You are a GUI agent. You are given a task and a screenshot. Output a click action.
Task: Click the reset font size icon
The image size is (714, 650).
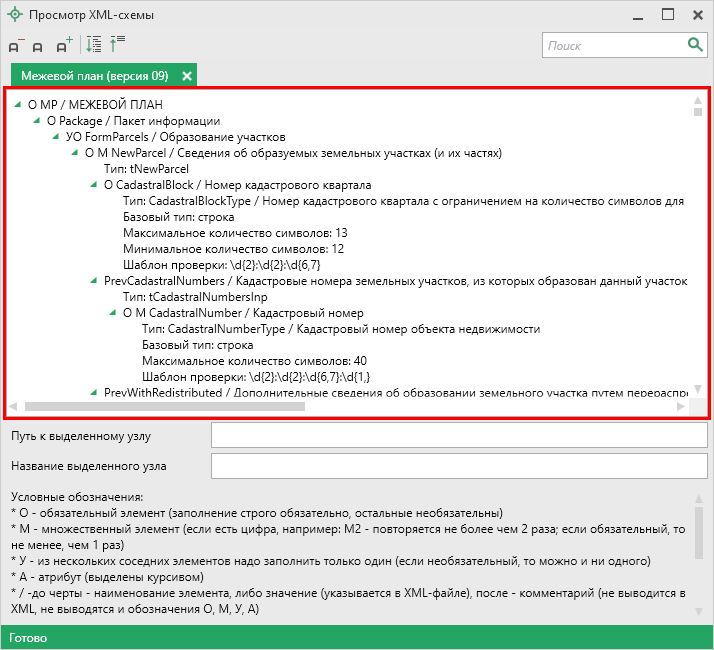[x=38, y=47]
